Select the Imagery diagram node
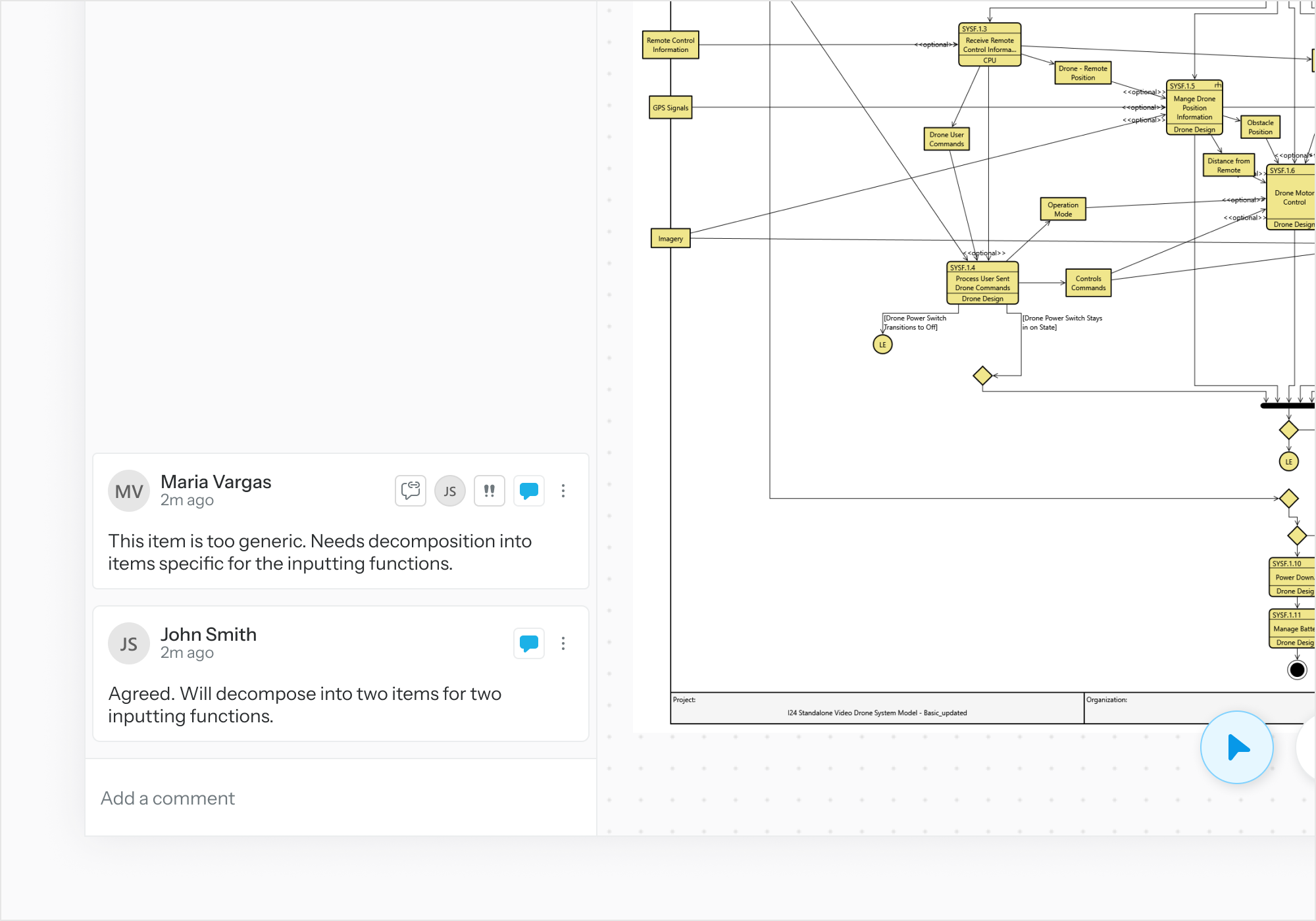 tap(670, 239)
